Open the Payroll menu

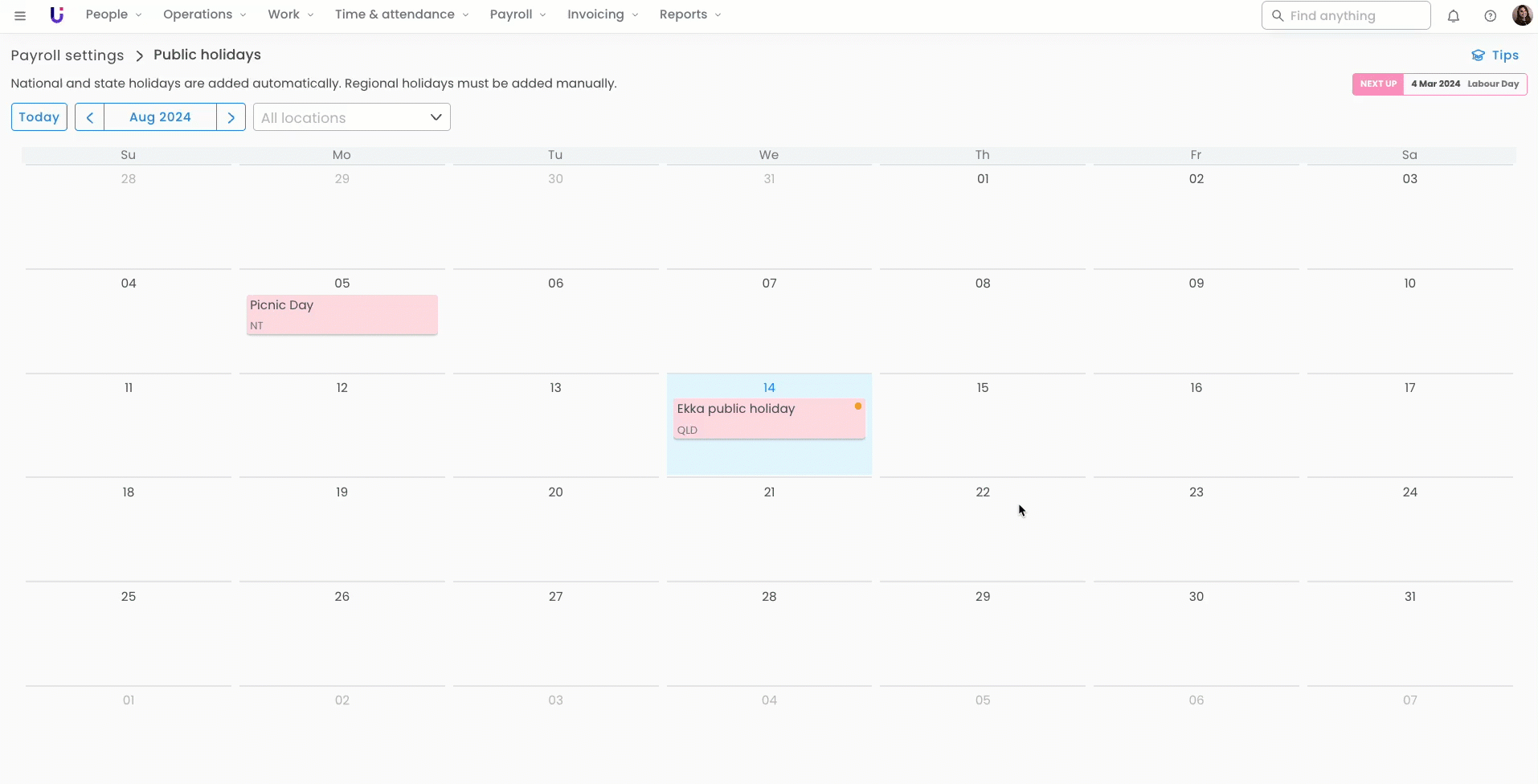tap(517, 14)
